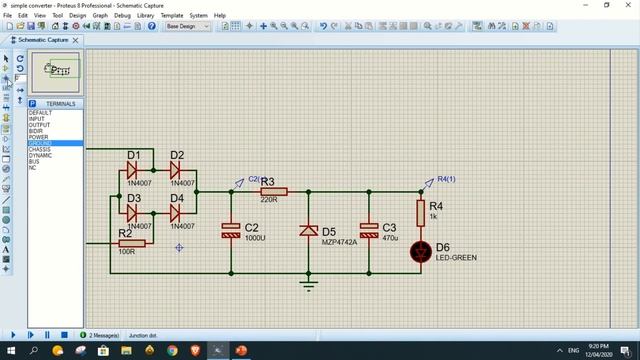The width and height of the screenshot is (640, 360).
Task: Select the 2D marker tool at bottom
Action: pos(6,269)
